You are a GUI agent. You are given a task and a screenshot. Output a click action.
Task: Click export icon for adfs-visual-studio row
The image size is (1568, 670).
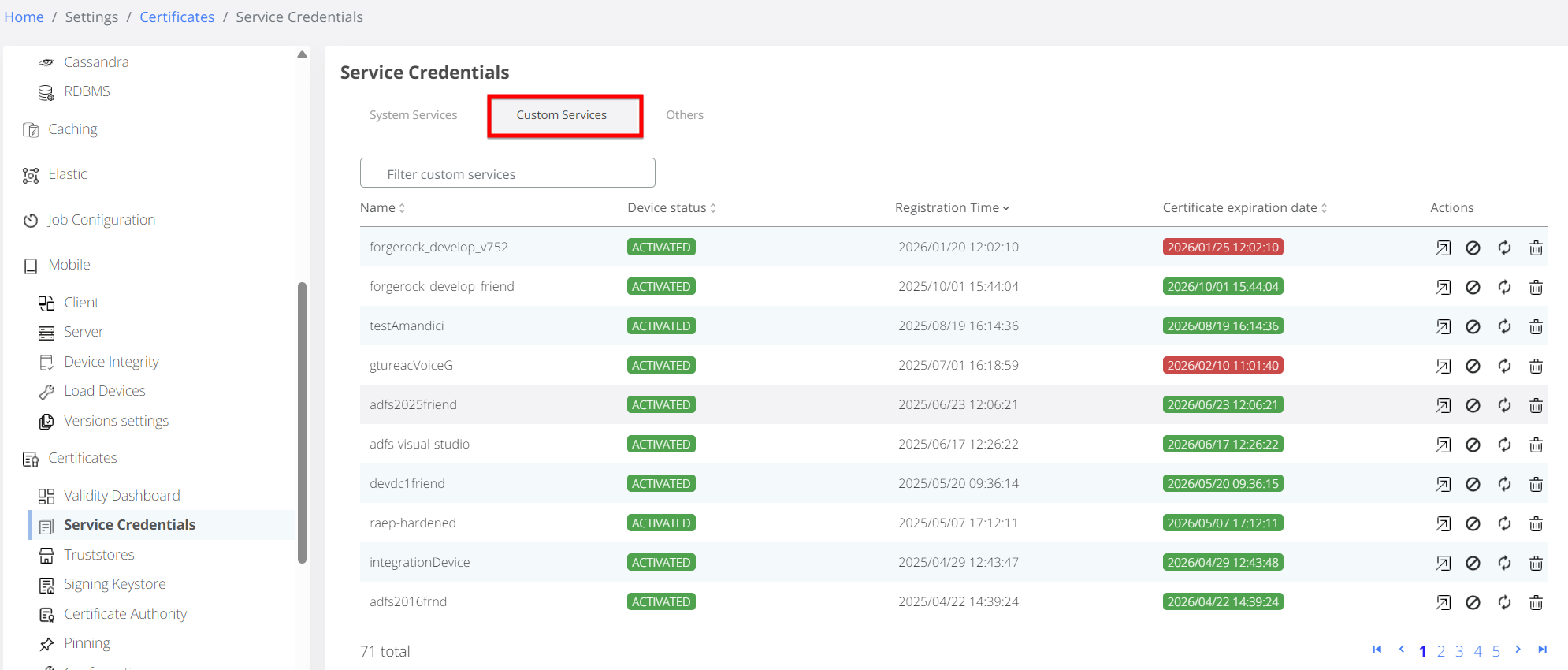[1443, 445]
